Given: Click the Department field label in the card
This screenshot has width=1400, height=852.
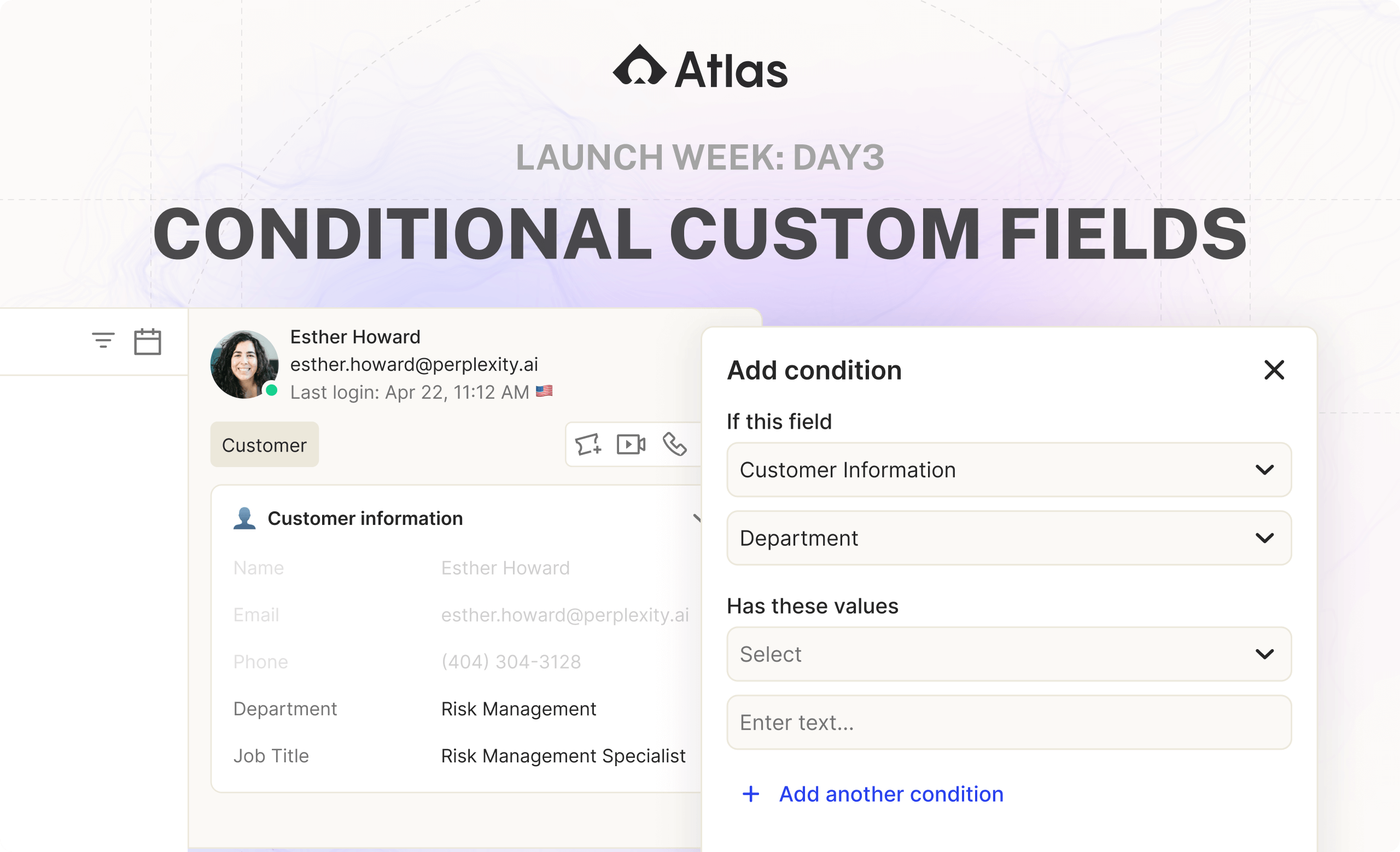Looking at the screenshot, I should click(285, 709).
